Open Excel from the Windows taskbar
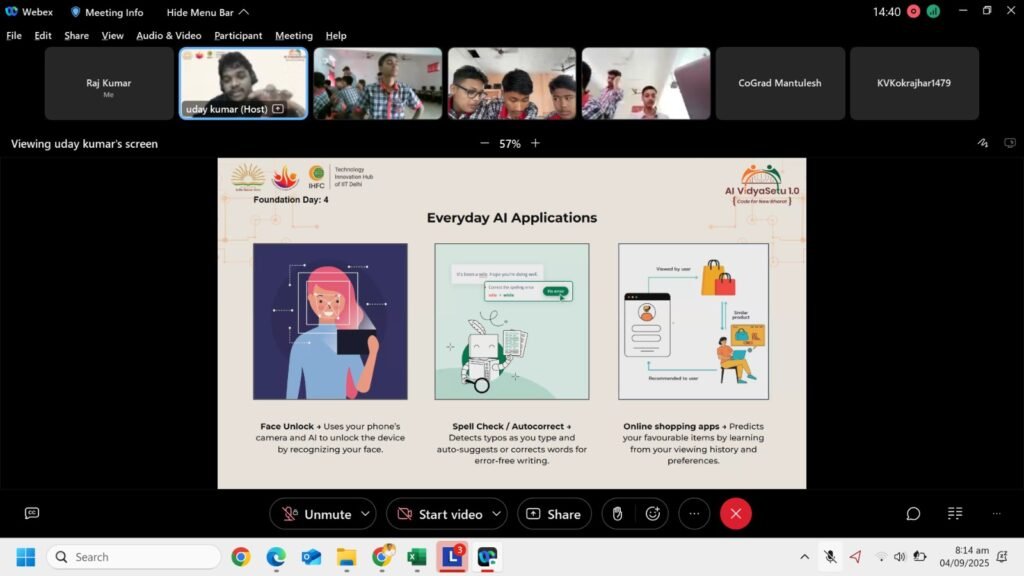Image resolution: width=1024 pixels, height=576 pixels. [417, 557]
